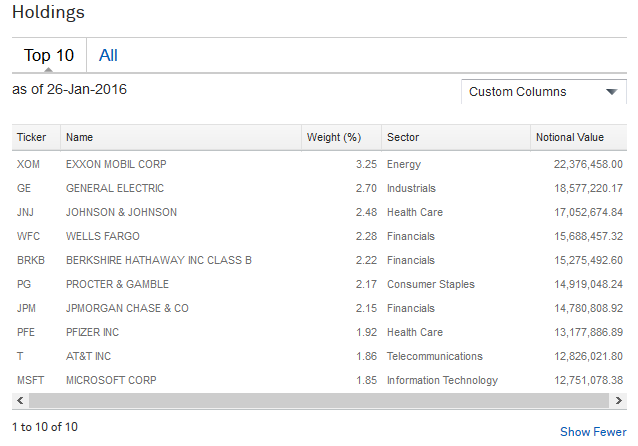Click notional value 14,780,808.92
638x446 pixels.
[x=588, y=308]
